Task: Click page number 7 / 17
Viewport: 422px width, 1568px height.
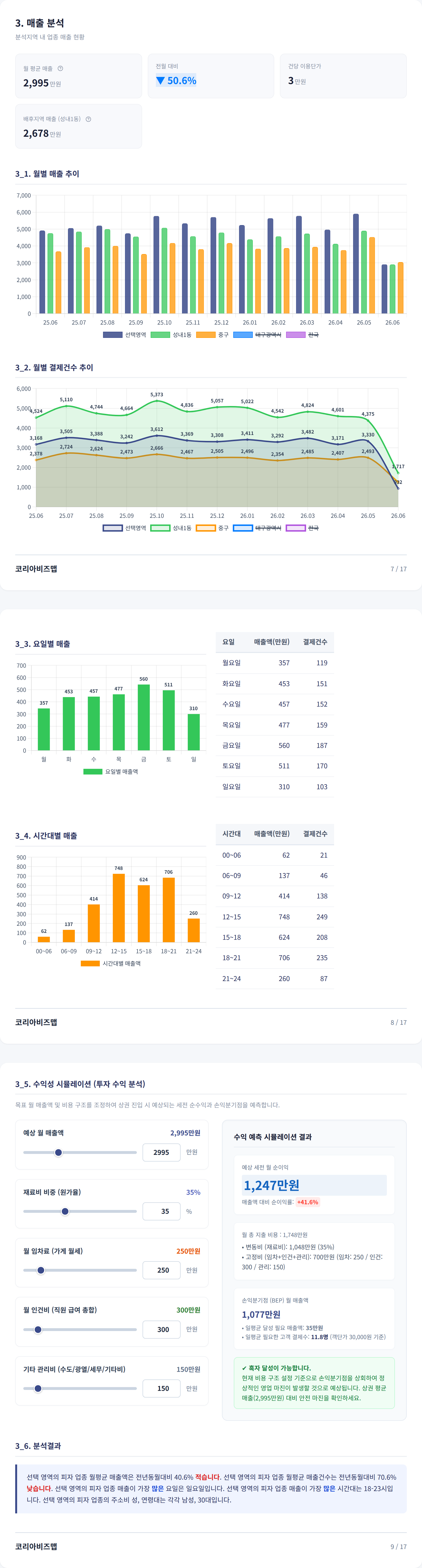Action: (x=399, y=569)
